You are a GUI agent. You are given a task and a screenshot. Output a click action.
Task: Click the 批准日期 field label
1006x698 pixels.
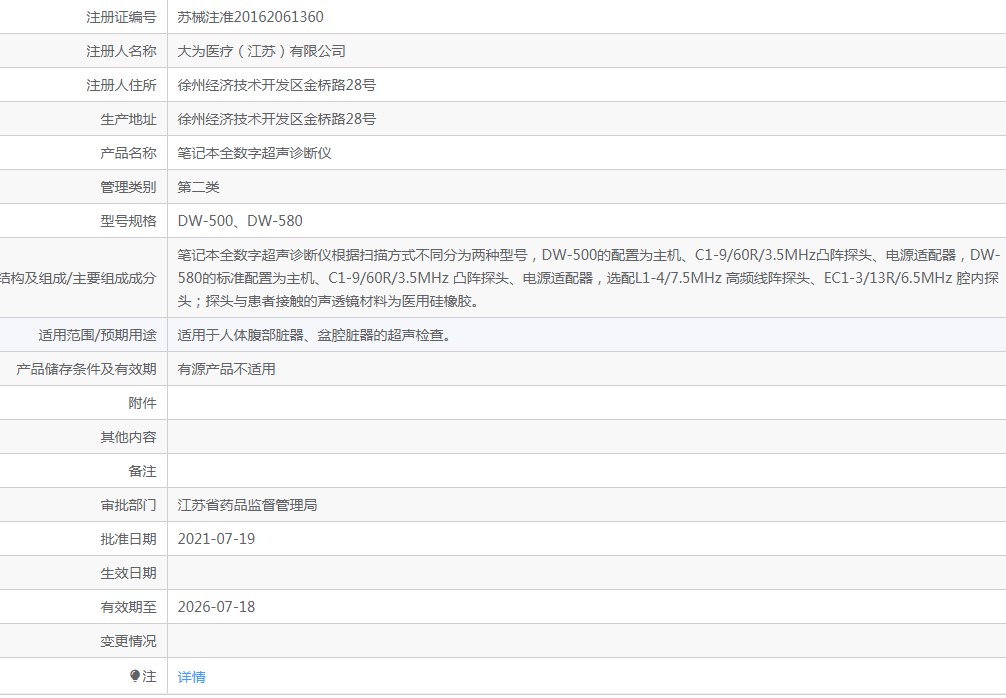128,539
